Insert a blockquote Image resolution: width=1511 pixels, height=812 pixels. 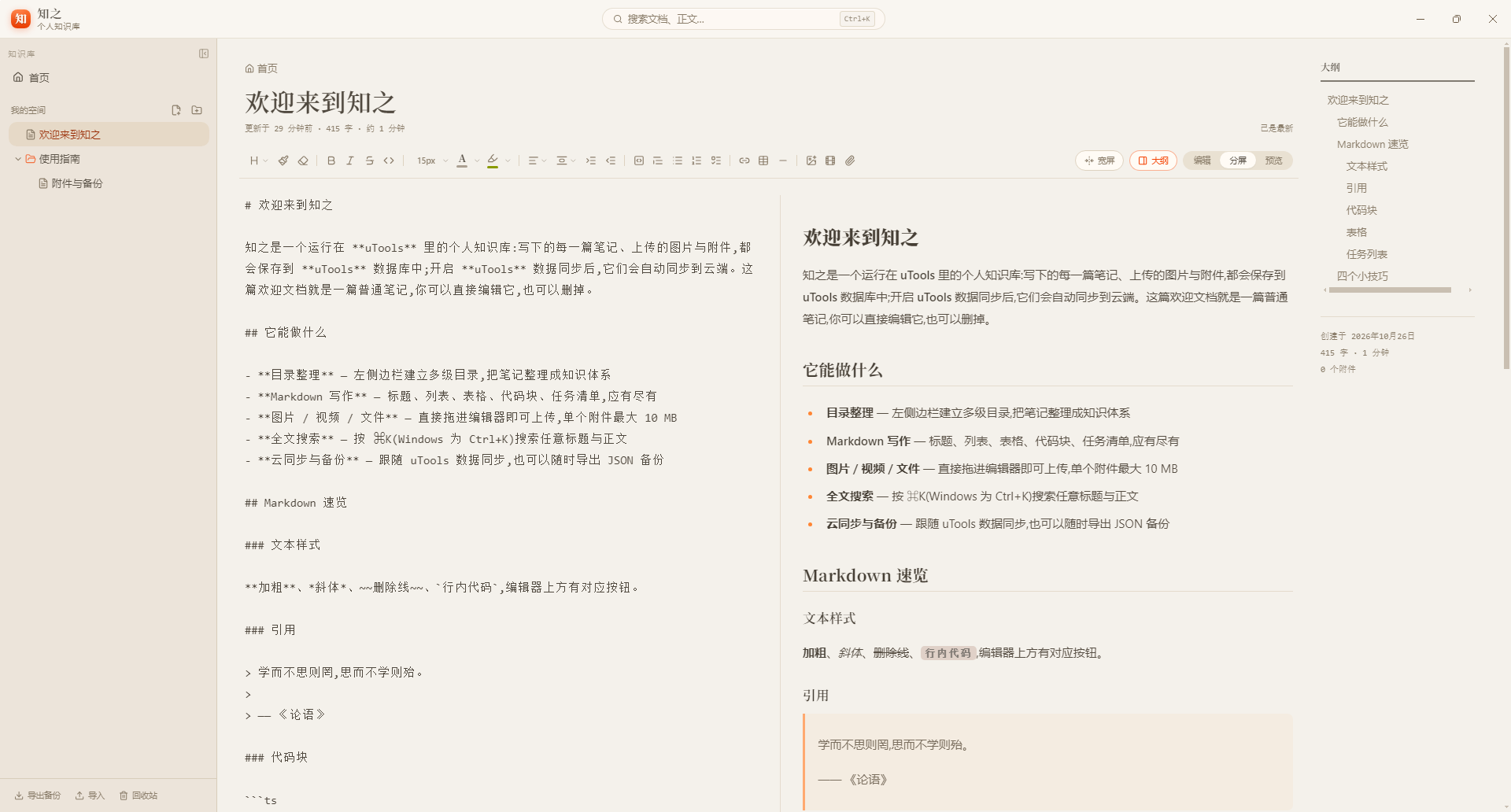658,161
